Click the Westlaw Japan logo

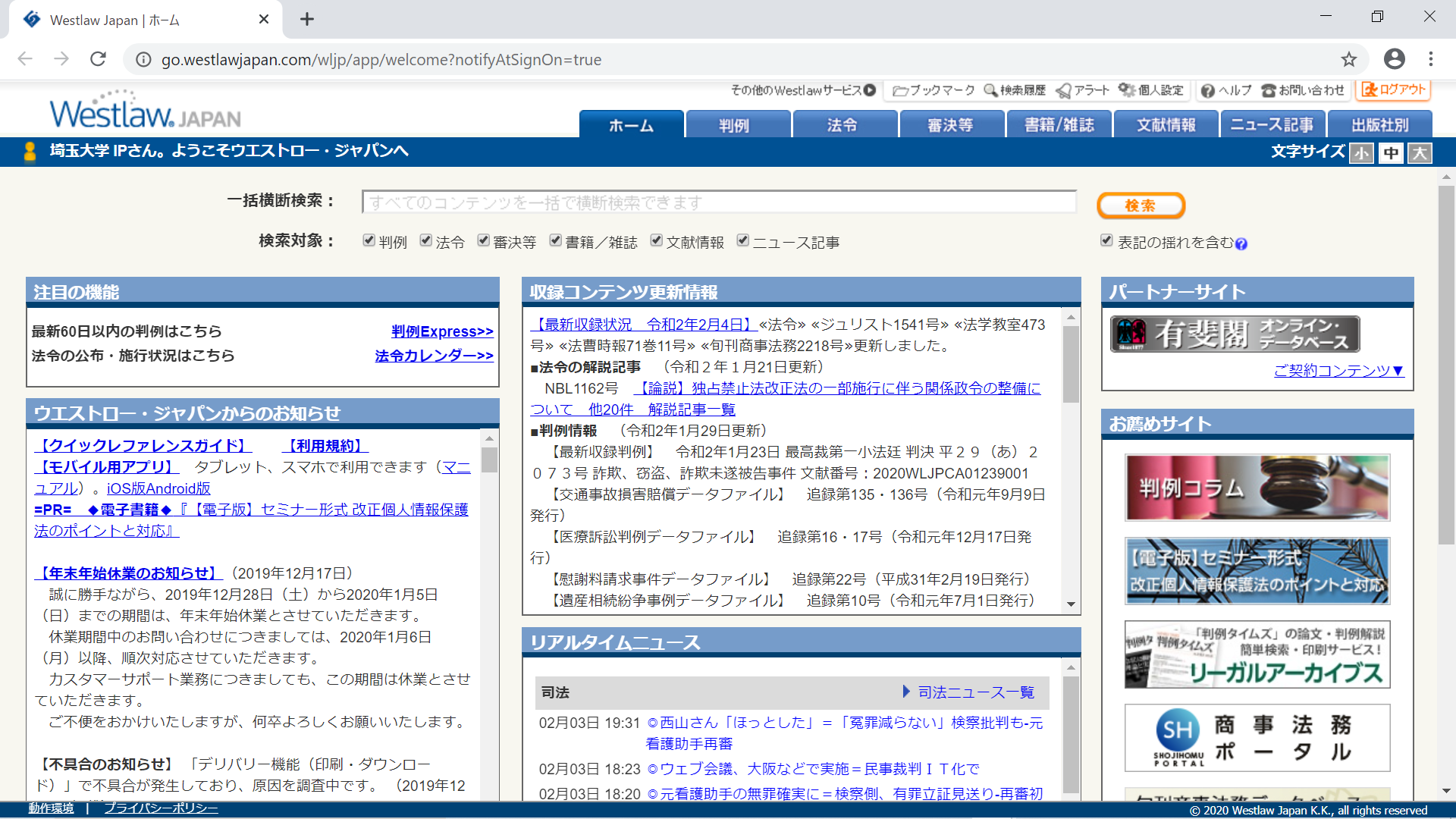point(145,111)
